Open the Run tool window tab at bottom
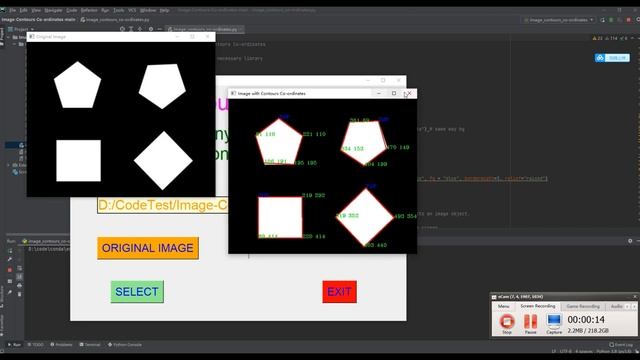This screenshot has height=360, width=640. [x=14, y=345]
